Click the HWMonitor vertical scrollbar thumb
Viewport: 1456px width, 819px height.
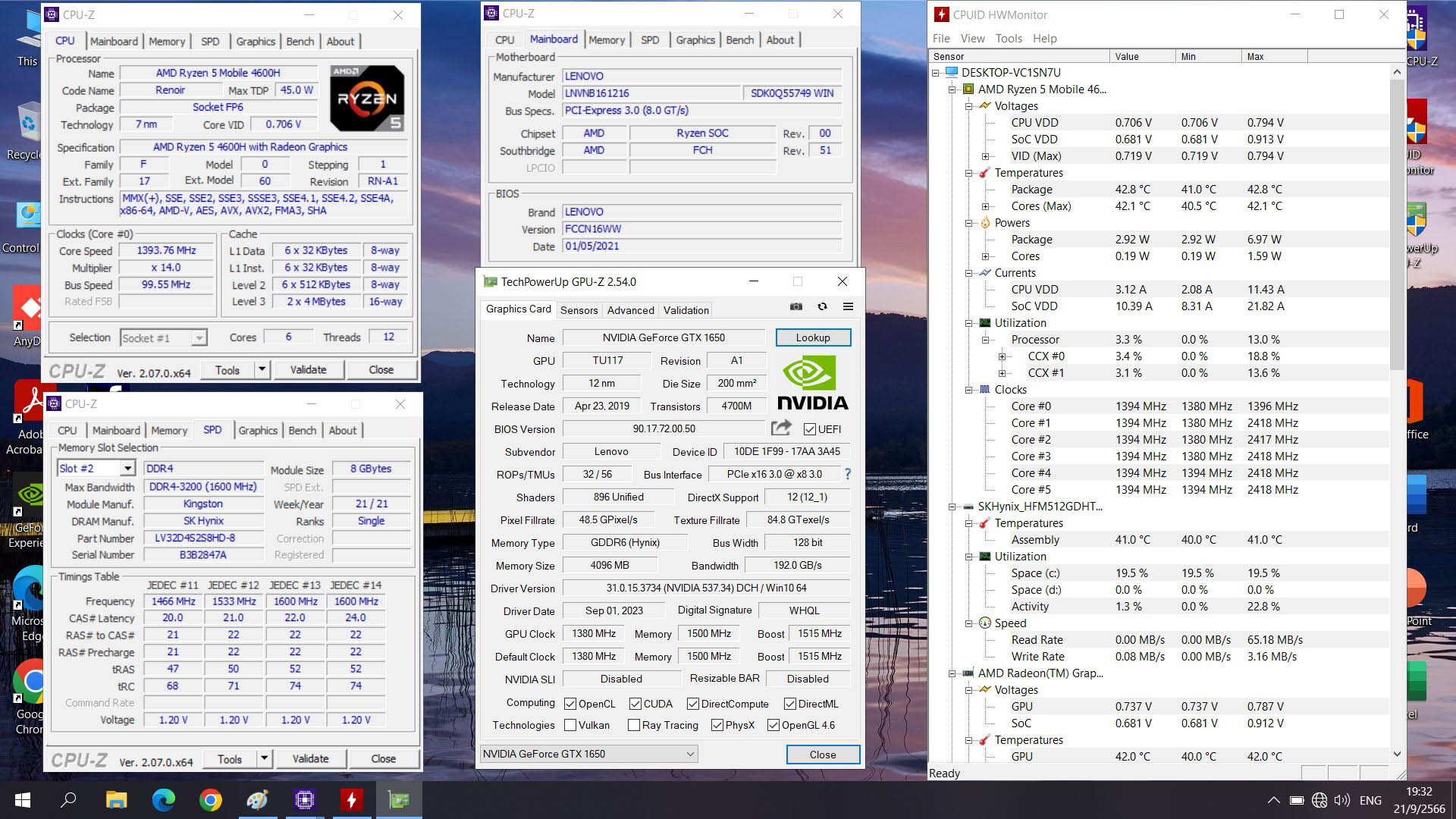click(1397, 224)
